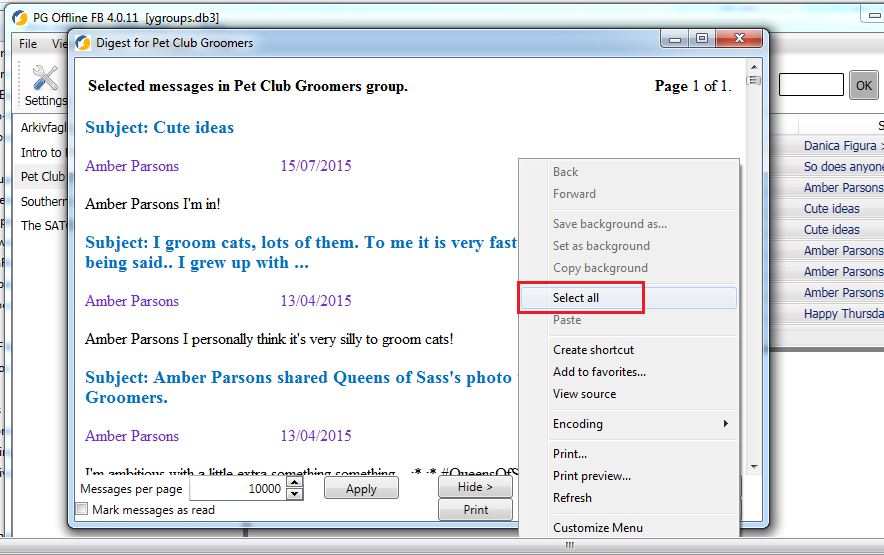Screen dimensions: 884x555
Task: Choose Refresh in the context menu
Action: click(x=572, y=497)
